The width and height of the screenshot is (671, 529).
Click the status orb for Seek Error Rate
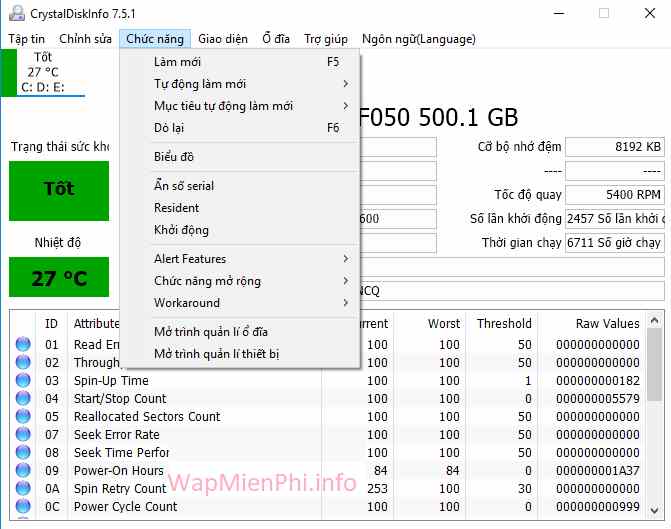point(23,434)
